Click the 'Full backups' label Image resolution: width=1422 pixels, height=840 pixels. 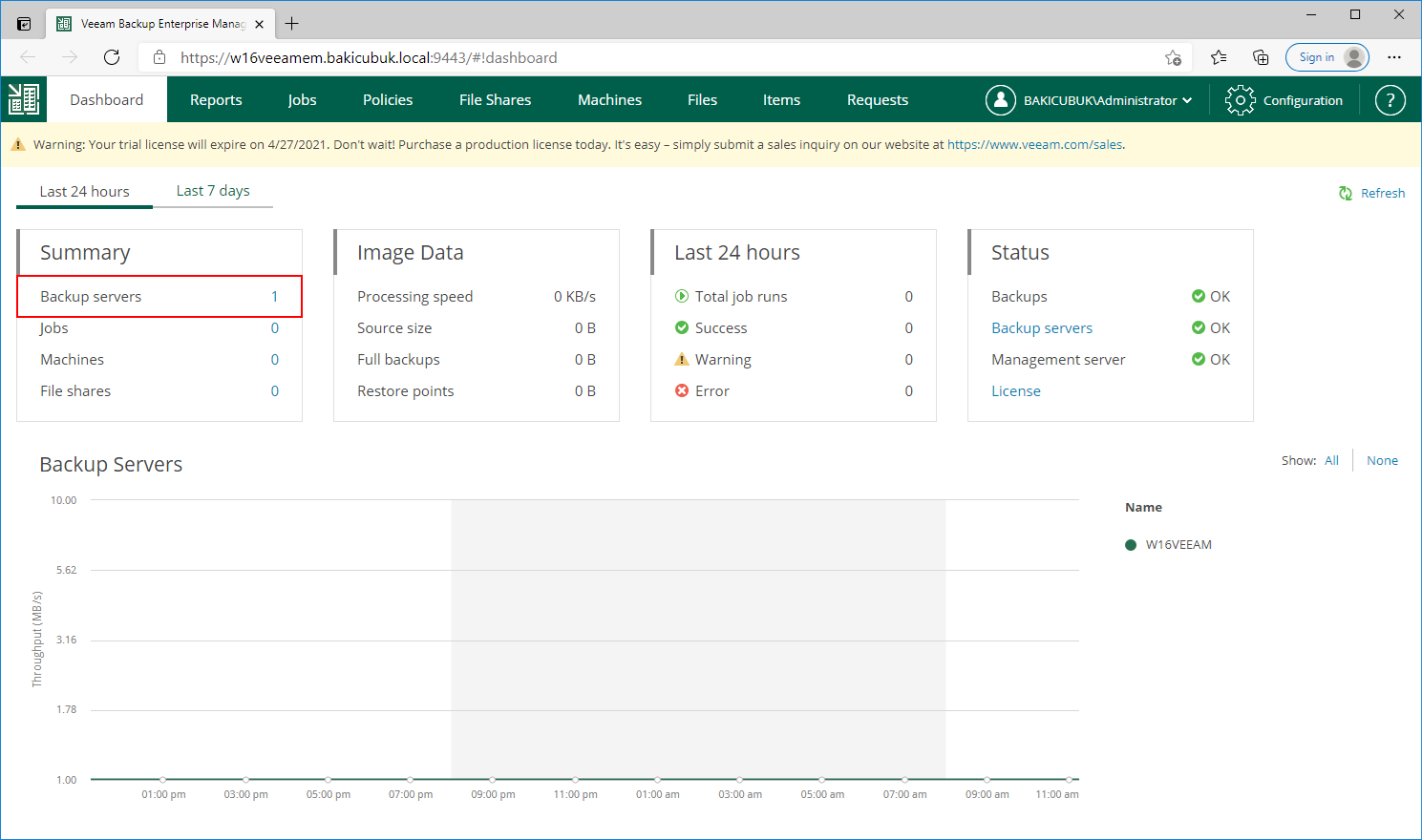click(x=398, y=359)
